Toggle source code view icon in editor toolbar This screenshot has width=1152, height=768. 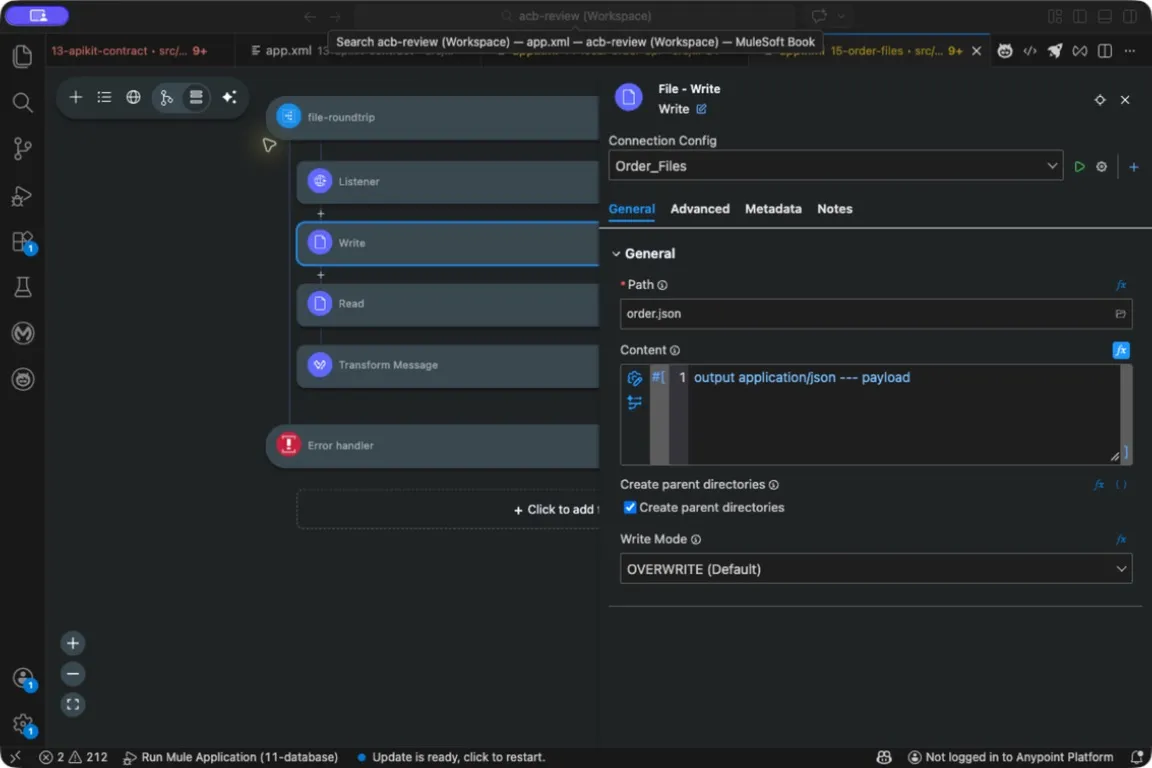tap(1030, 51)
